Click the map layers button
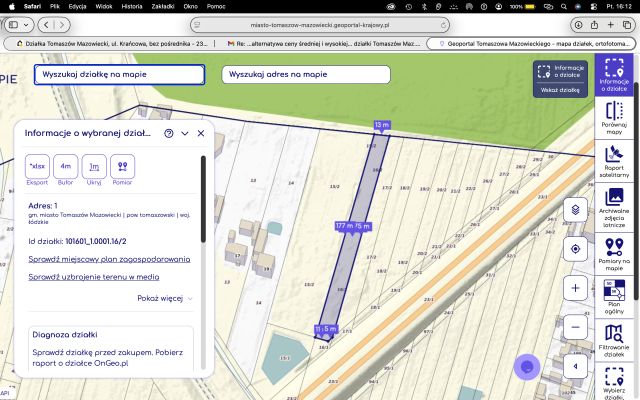This screenshot has width=640, height=400. [575, 210]
